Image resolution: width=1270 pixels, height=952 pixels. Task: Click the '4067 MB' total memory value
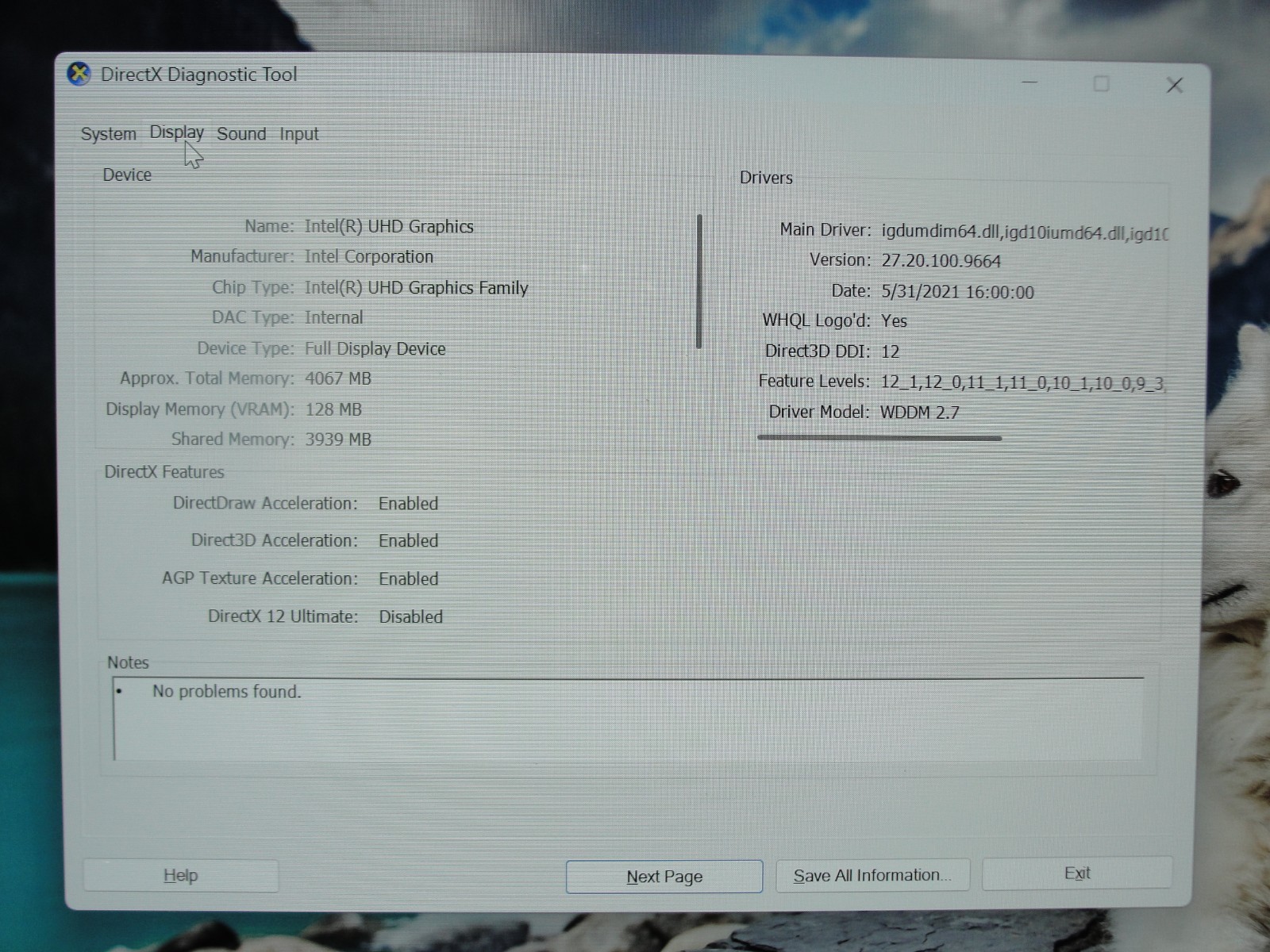click(x=338, y=379)
